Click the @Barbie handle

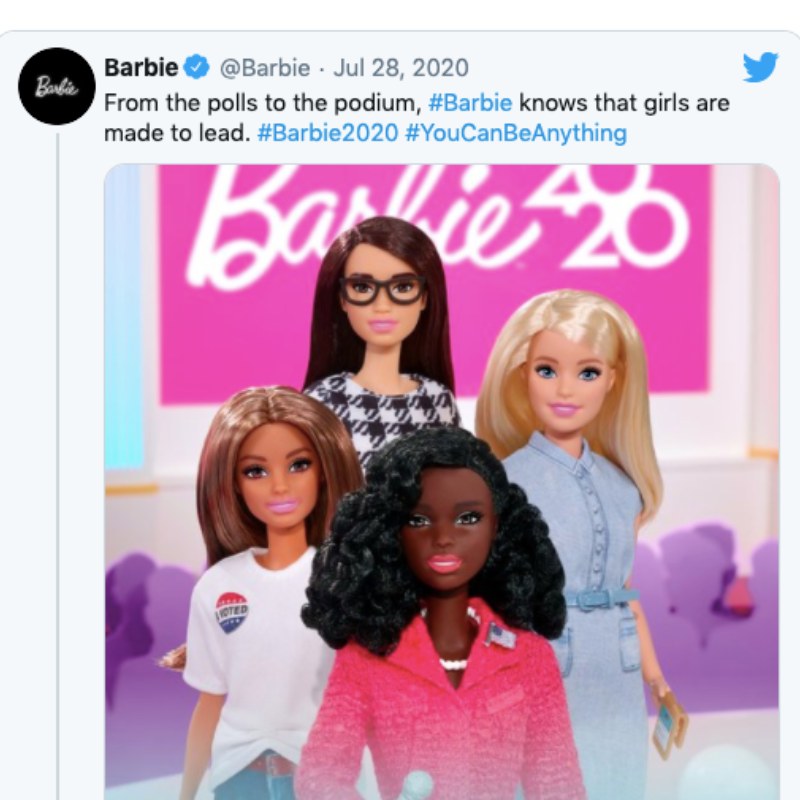pos(265,68)
